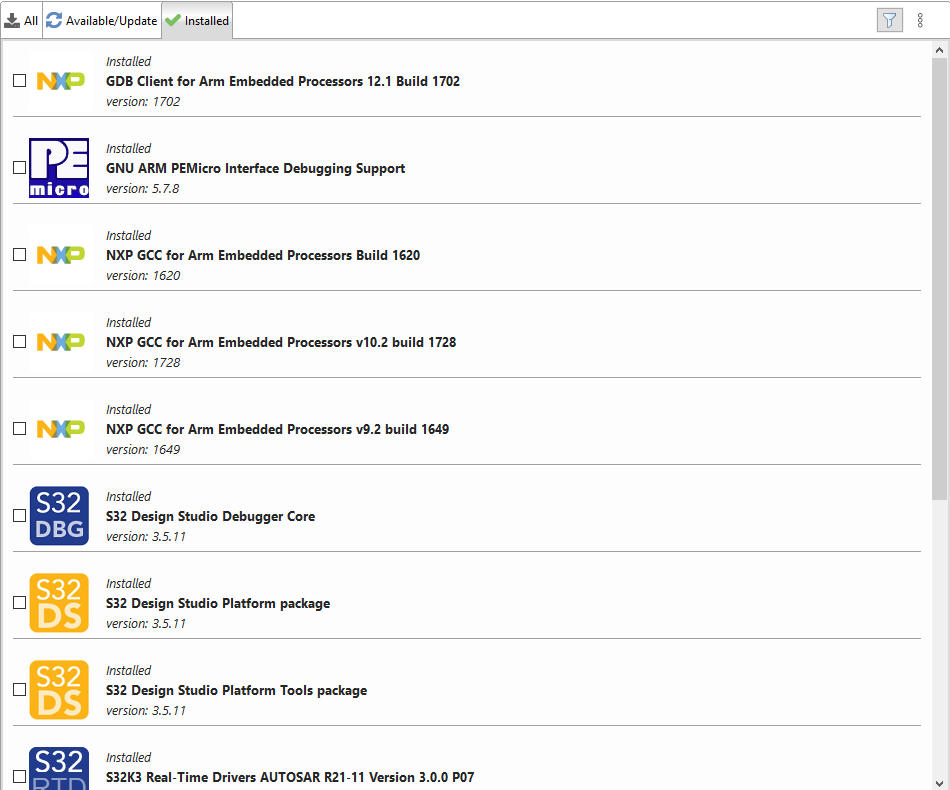Select 'S32 Design Studio Platform package' title
950x790 pixels.
click(x=218, y=603)
